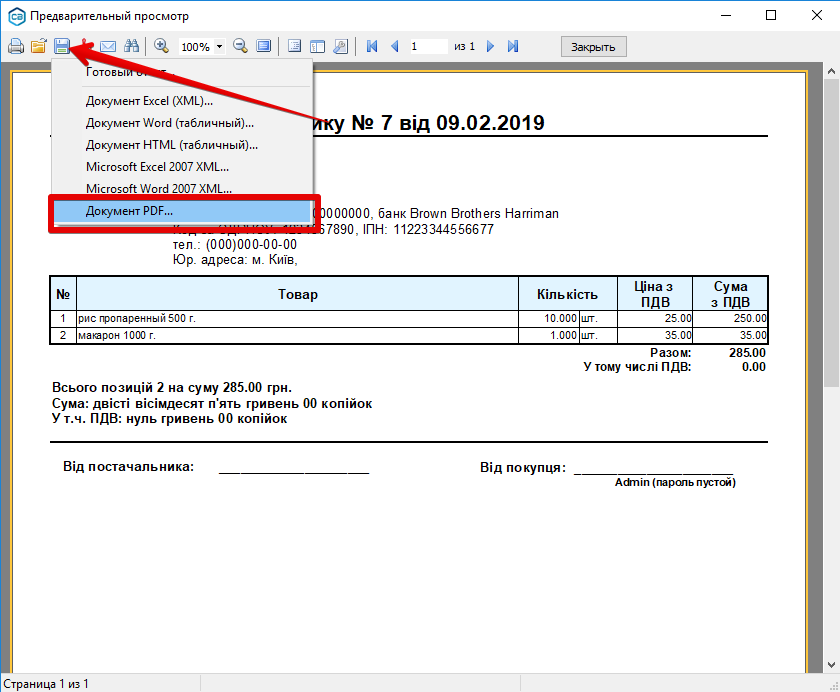Select Документ PDF... menu entry
This screenshot has height=692, width=840.
[x=181, y=211]
